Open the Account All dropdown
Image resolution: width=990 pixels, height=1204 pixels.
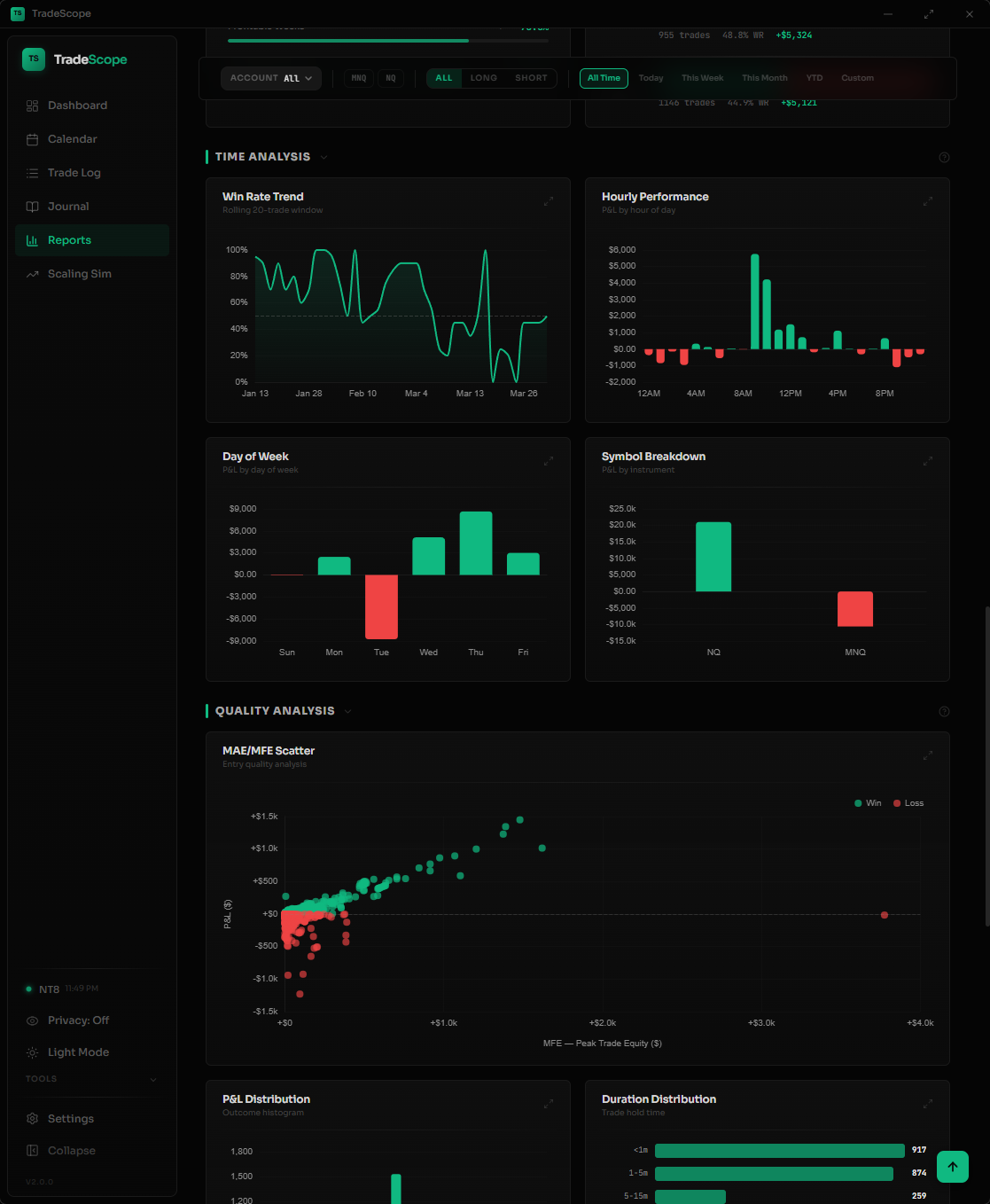coord(270,78)
